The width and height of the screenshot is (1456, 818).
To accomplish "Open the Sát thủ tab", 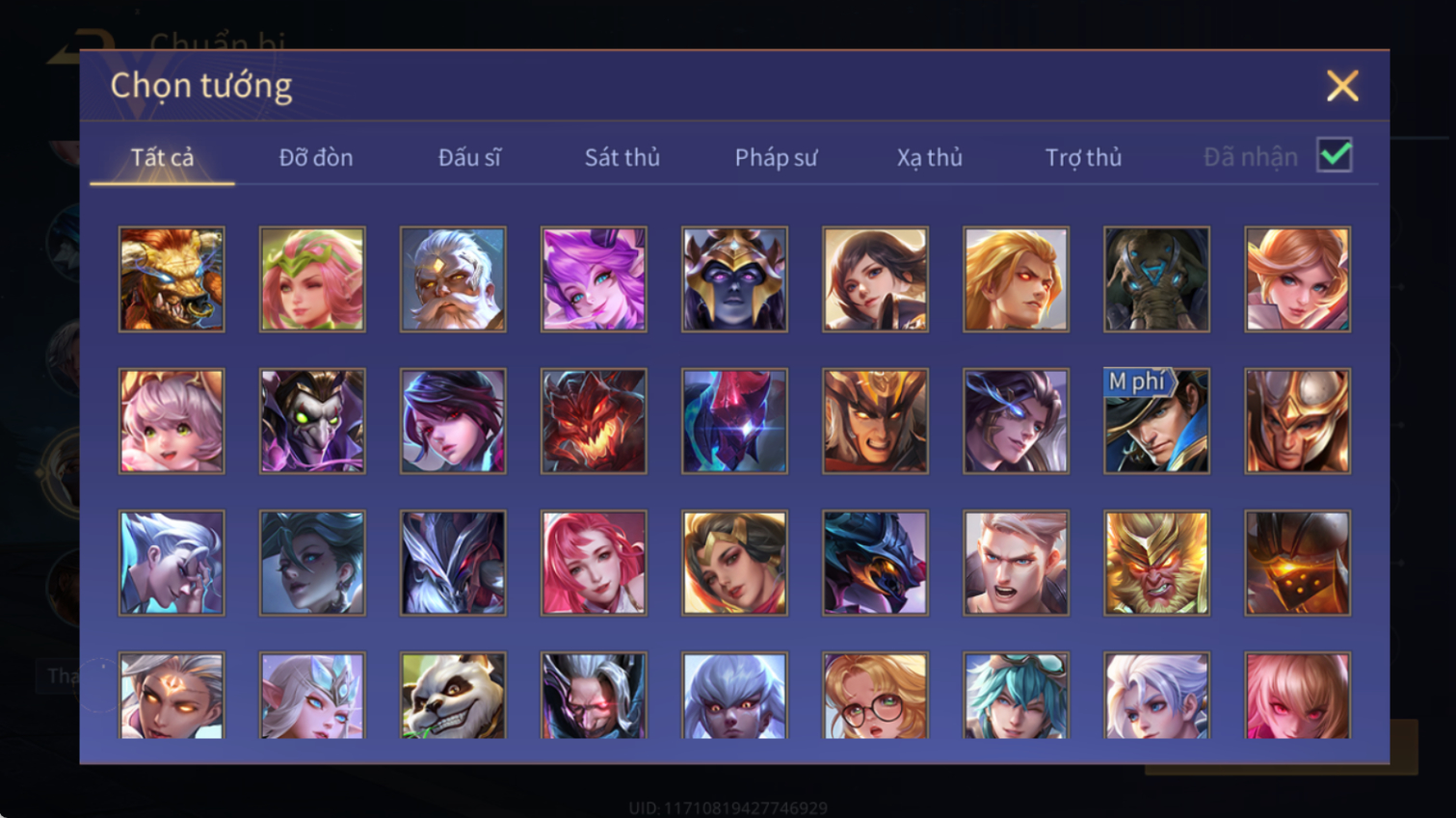I will pyautogui.click(x=622, y=157).
